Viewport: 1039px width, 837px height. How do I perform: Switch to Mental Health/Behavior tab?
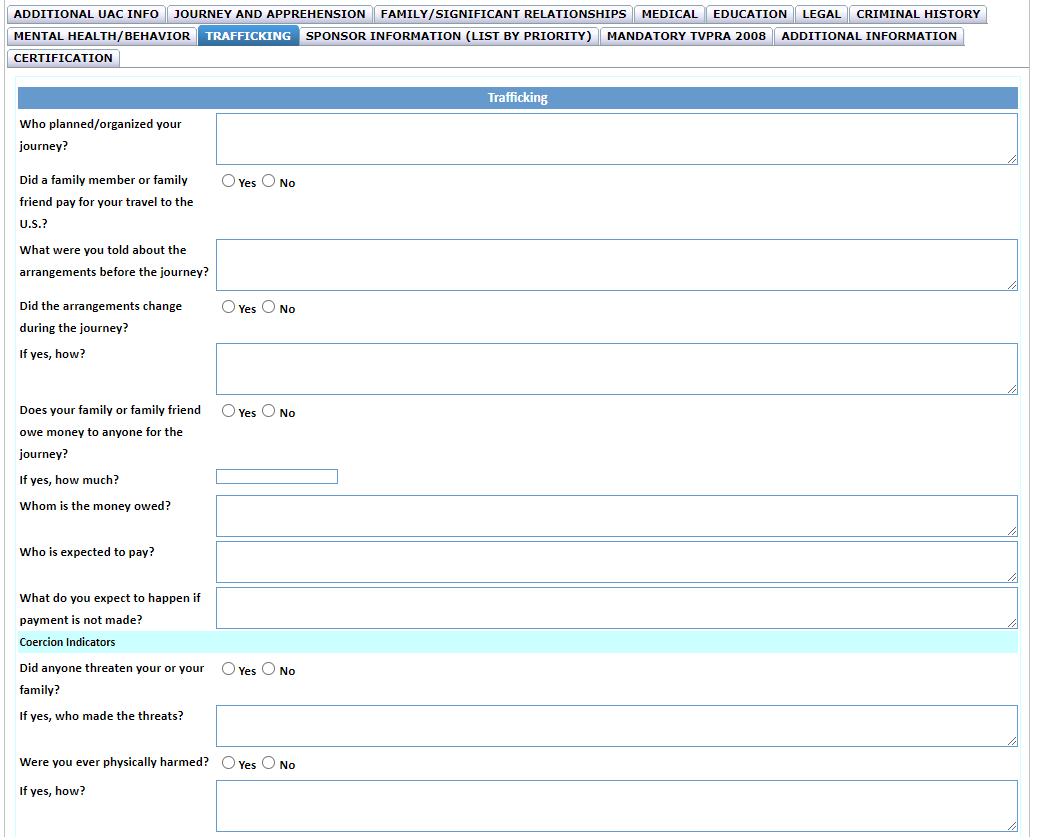point(102,36)
